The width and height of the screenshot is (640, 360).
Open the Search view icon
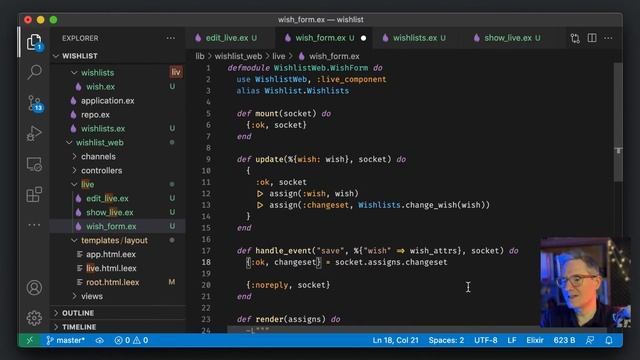point(34,72)
